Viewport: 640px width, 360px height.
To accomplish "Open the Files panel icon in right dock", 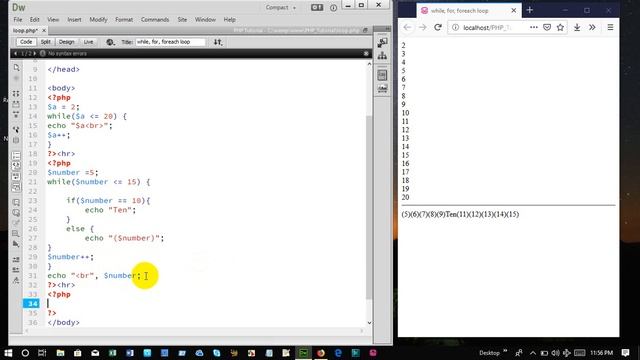I will (382, 56).
